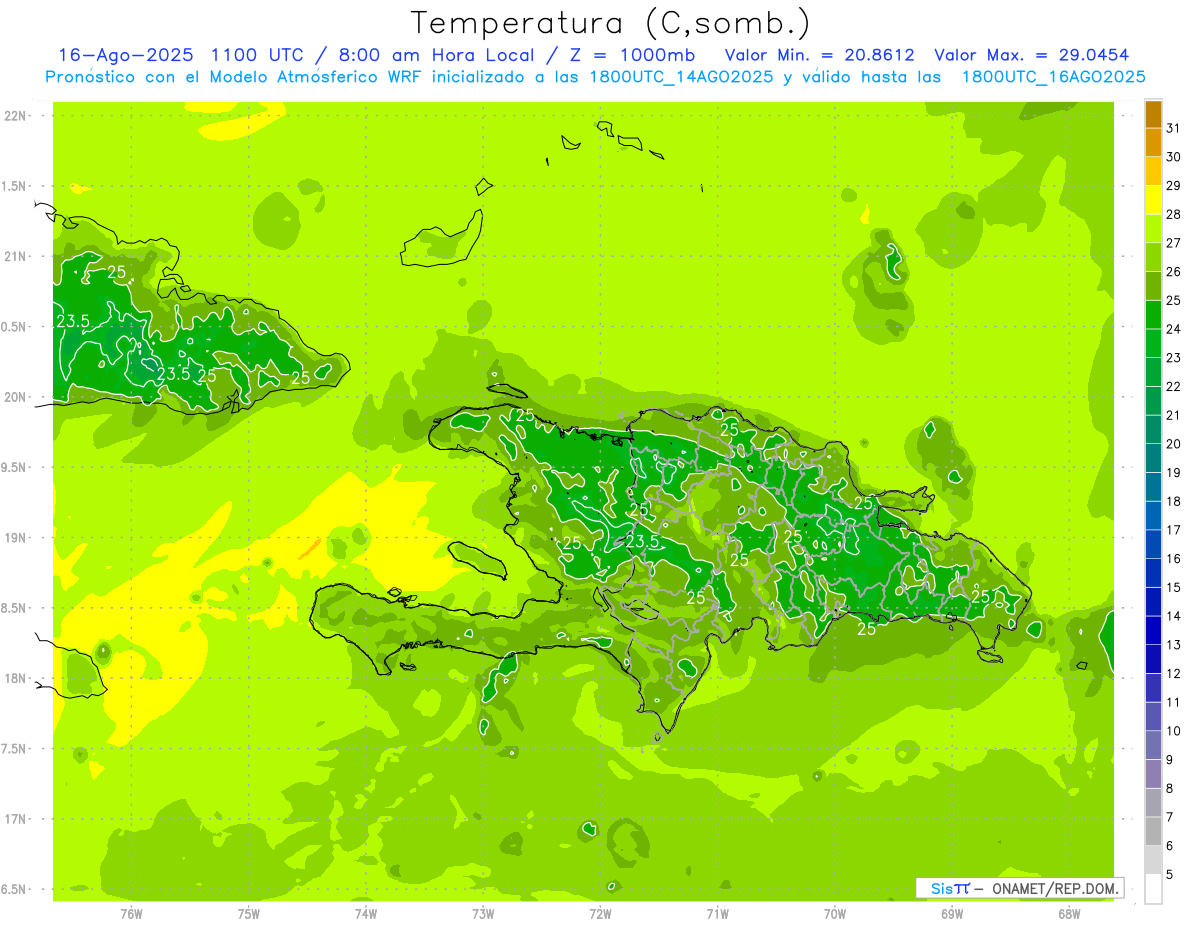Click the "ONAMET/REP.DOM." credit text
This screenshot has width=1200, height=927.
coord(1054,888)
